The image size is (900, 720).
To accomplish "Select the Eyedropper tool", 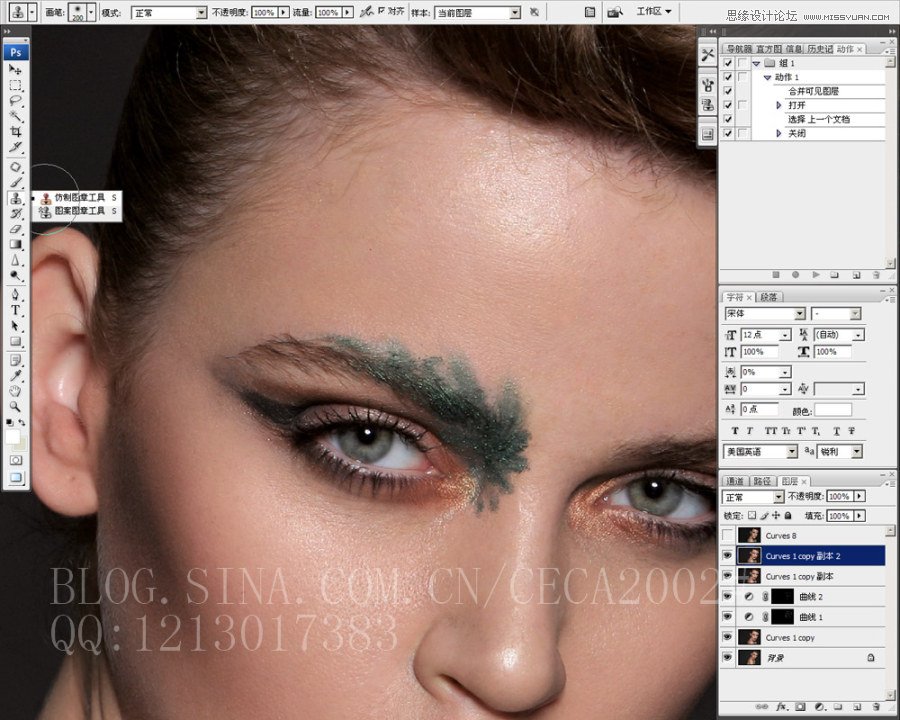I will 15,376.
